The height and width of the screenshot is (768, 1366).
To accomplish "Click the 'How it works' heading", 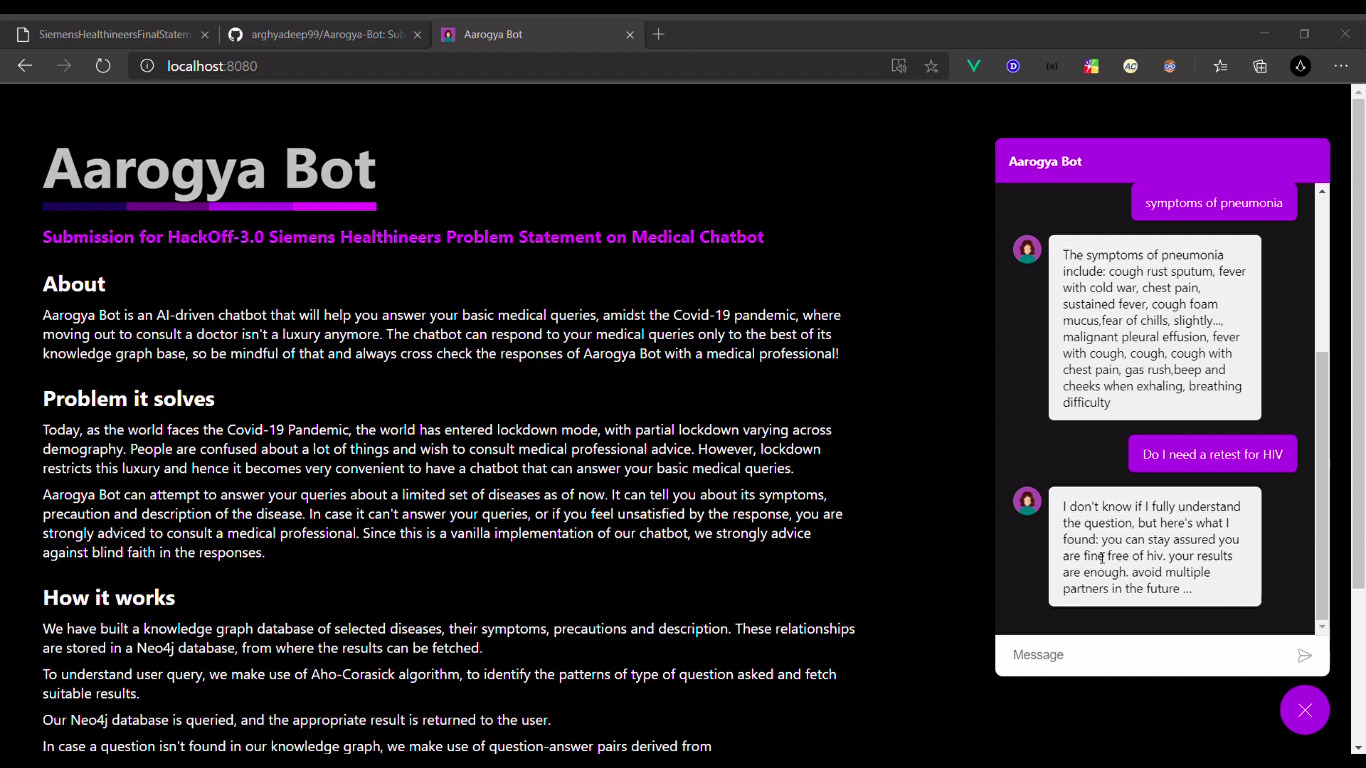I will click(x=109, y=598).
